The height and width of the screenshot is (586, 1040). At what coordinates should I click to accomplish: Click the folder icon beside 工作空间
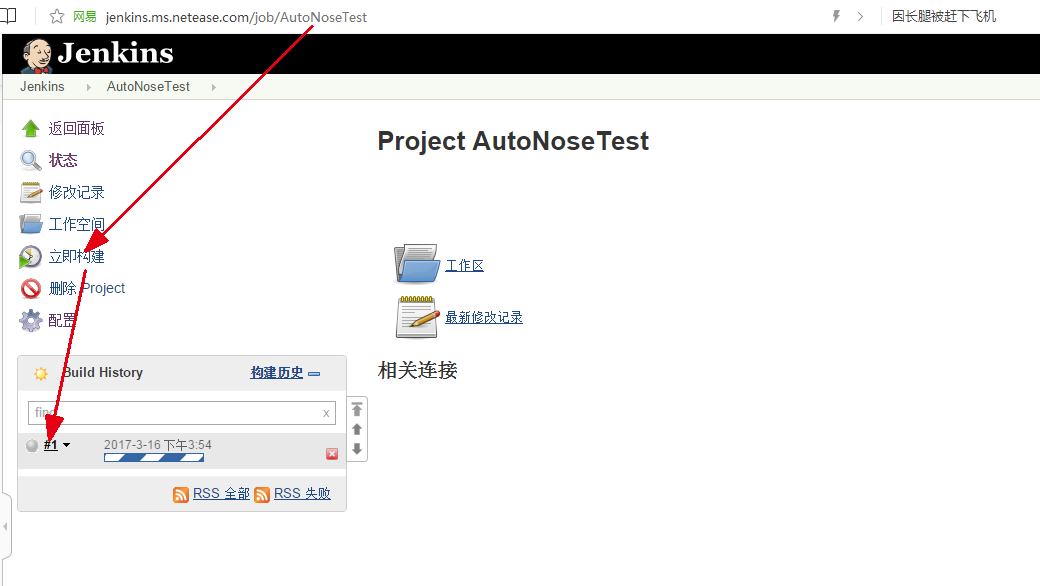(x=31, y=224)
